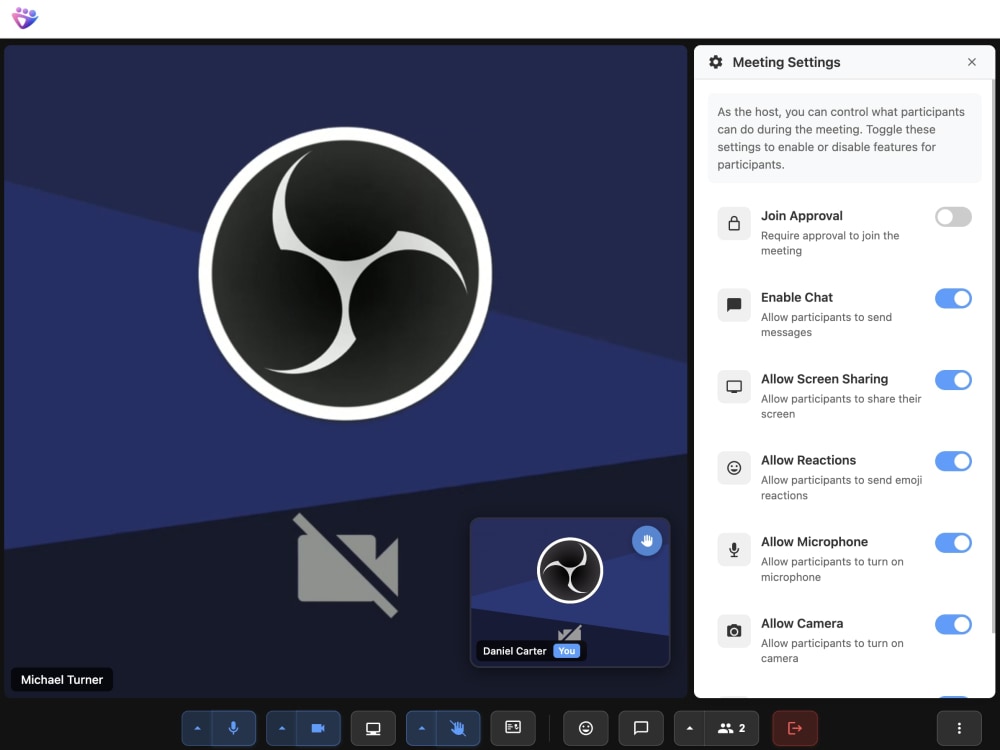Click 'Require approval to join the meeting' text
Image resolution: width=1000 pixels, height=750 pixels.
coord(830,243)
